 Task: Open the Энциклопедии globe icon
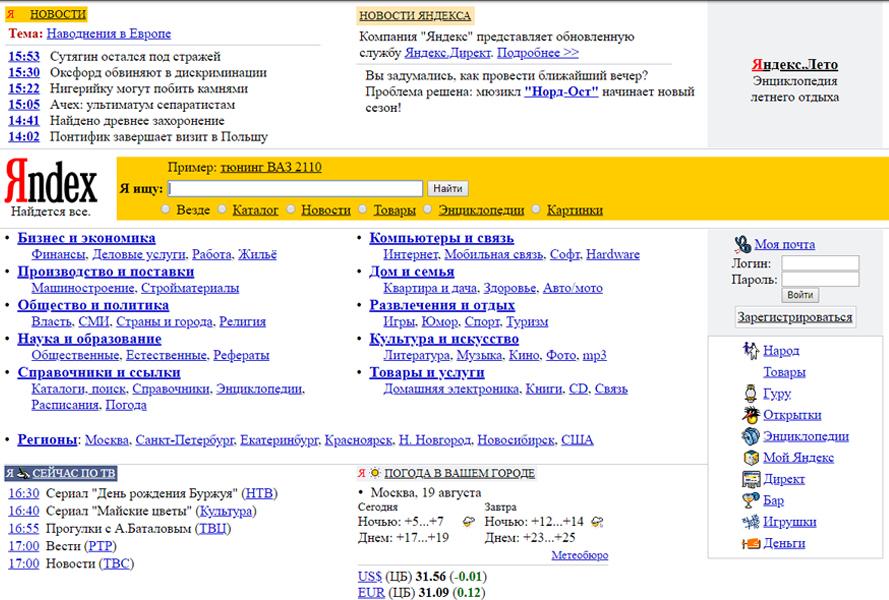click(751, 436)
